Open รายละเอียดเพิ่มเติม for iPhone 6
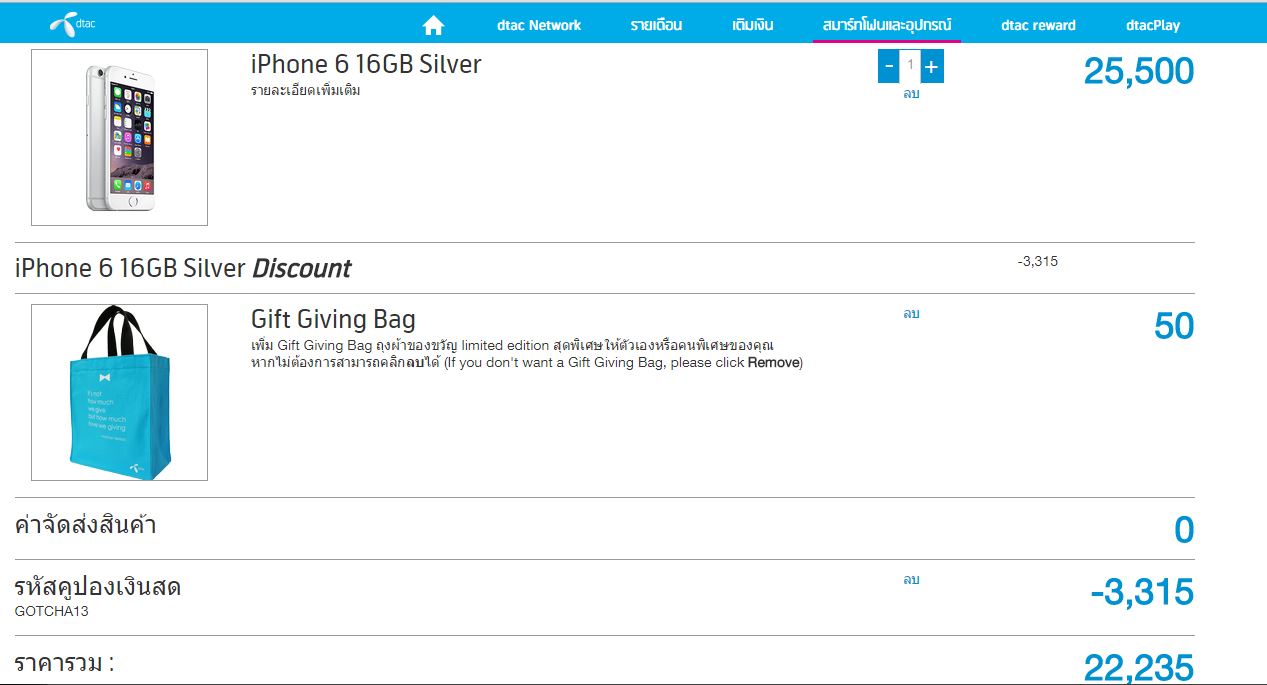The width and height of the screenshot is (1267, 685). [x=305, y=91]
